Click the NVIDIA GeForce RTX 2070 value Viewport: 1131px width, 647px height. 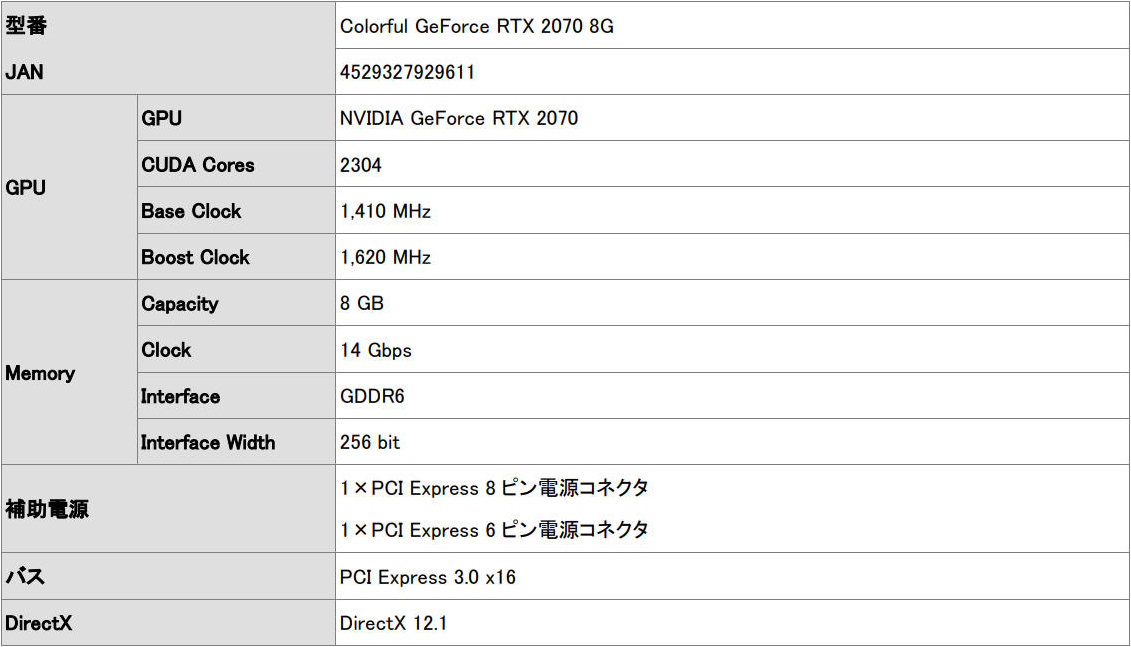coord(459,118)
